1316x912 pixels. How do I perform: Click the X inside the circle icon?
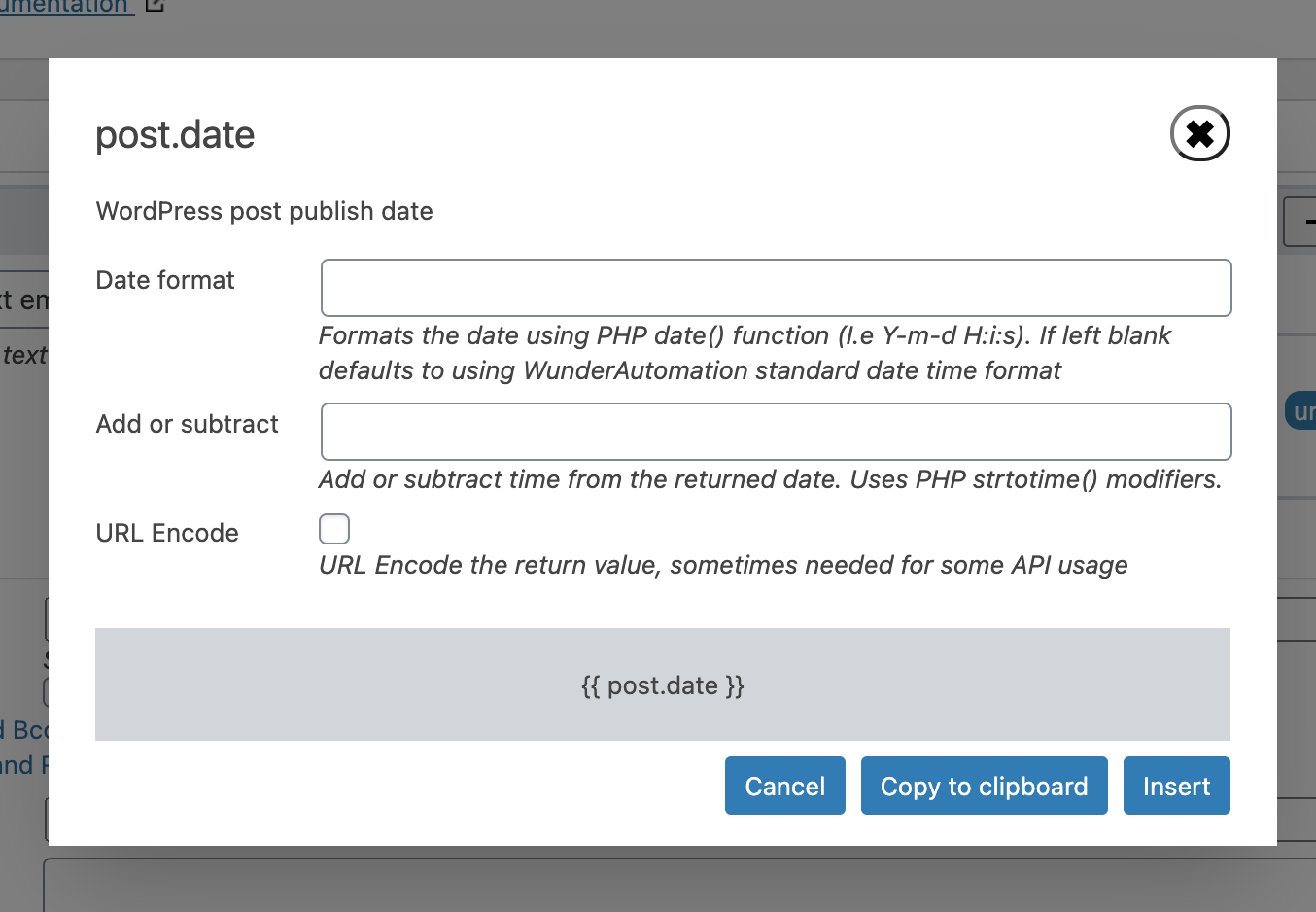point(1199,133)
